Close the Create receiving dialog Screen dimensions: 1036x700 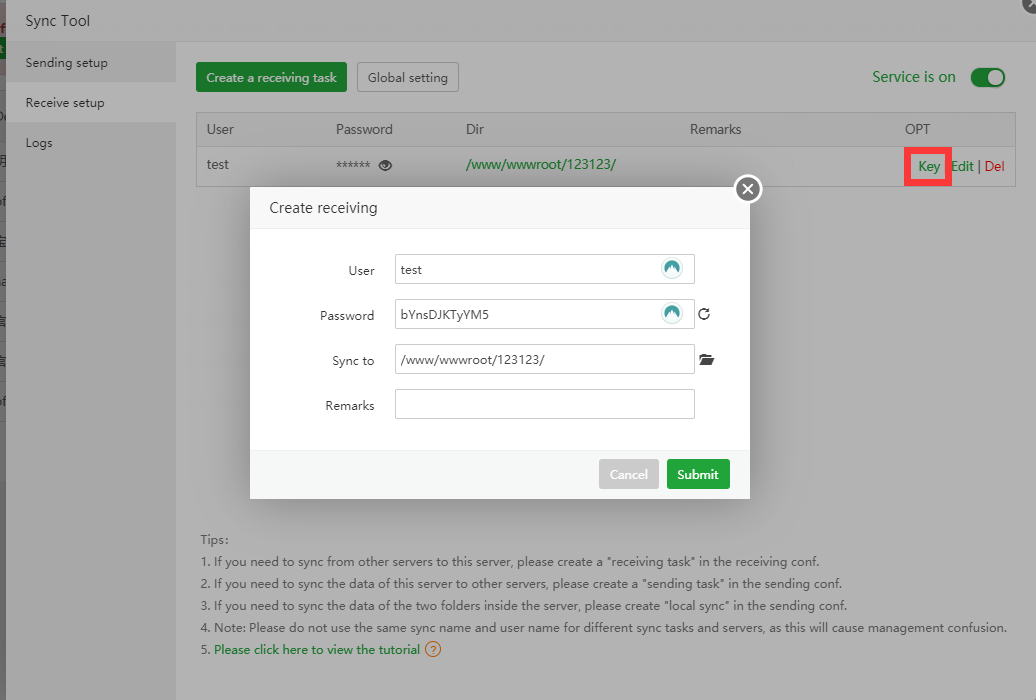click(748, 189)
